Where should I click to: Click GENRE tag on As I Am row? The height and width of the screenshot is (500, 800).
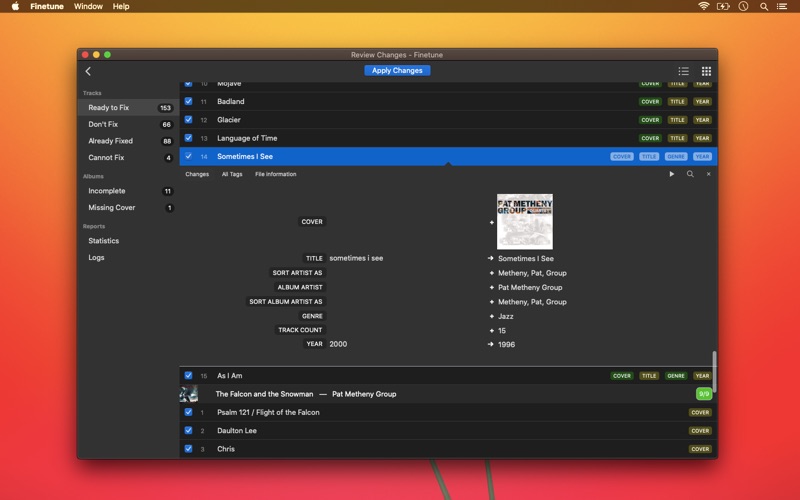[x=676, y=376]
